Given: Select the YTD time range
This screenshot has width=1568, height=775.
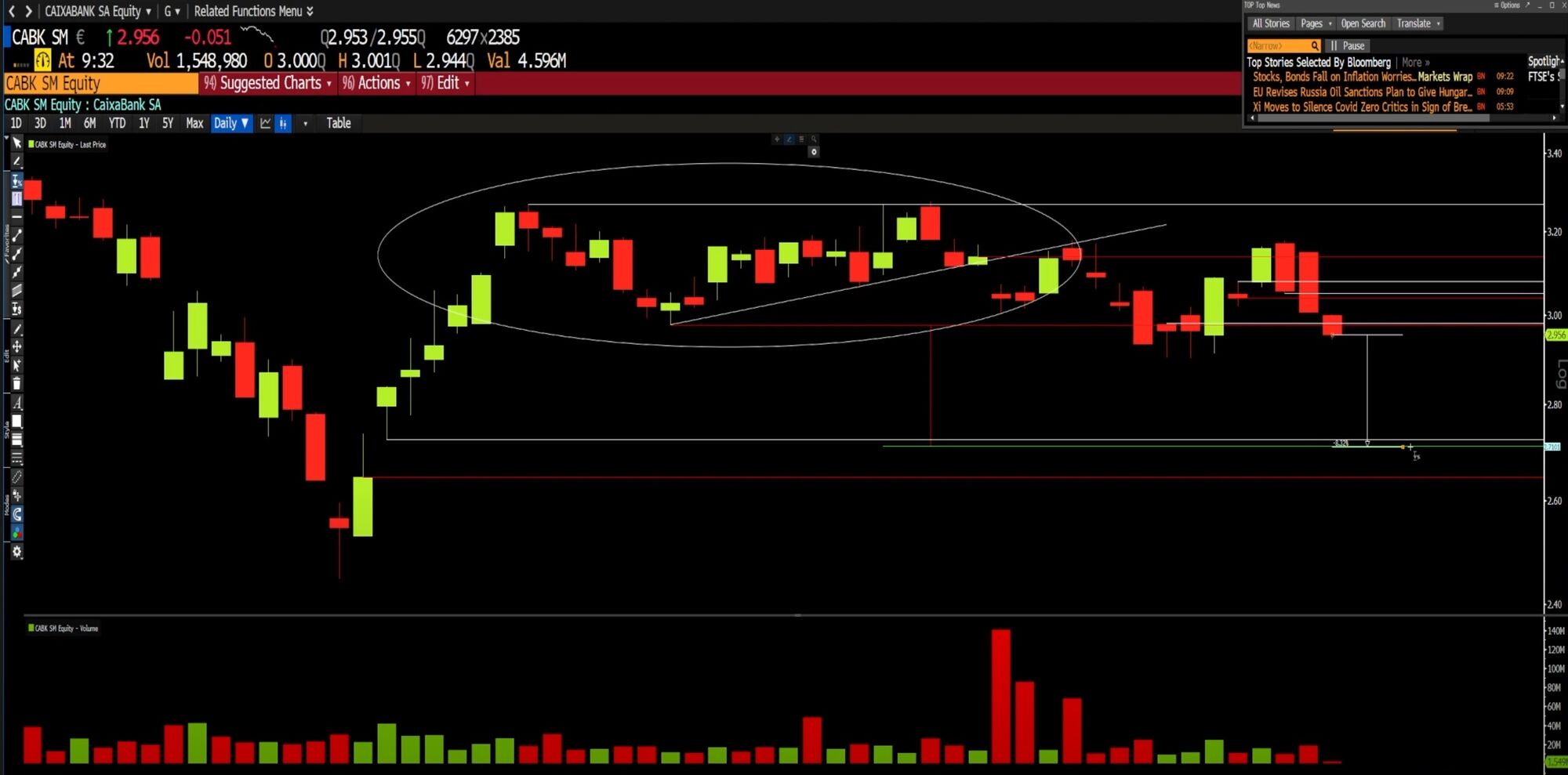Looking at the screenshot, I should point(117,123).
